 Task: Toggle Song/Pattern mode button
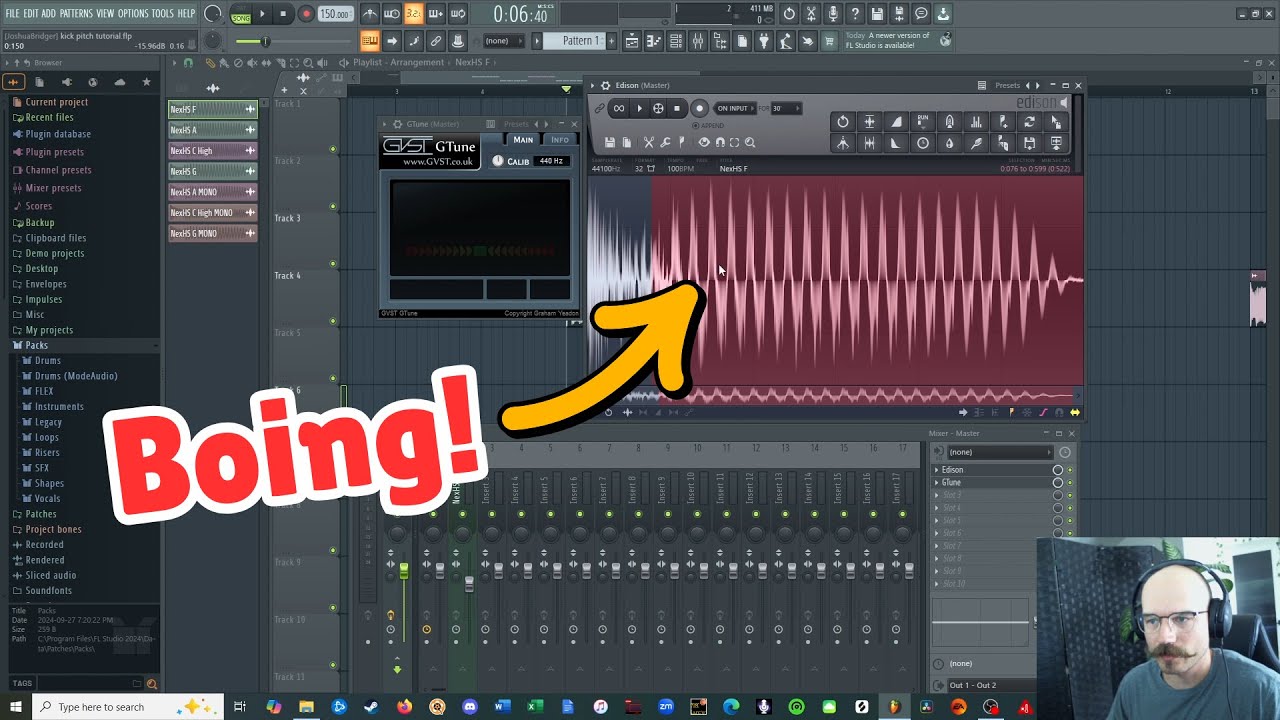[241, 15]
